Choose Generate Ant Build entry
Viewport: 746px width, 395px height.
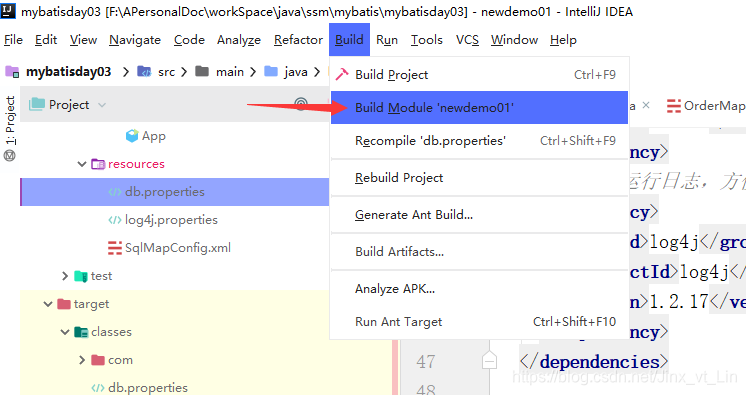(479, 215)
